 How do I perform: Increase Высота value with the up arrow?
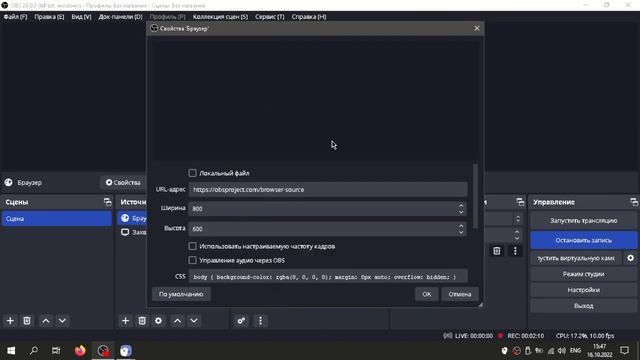coord(461,226)
